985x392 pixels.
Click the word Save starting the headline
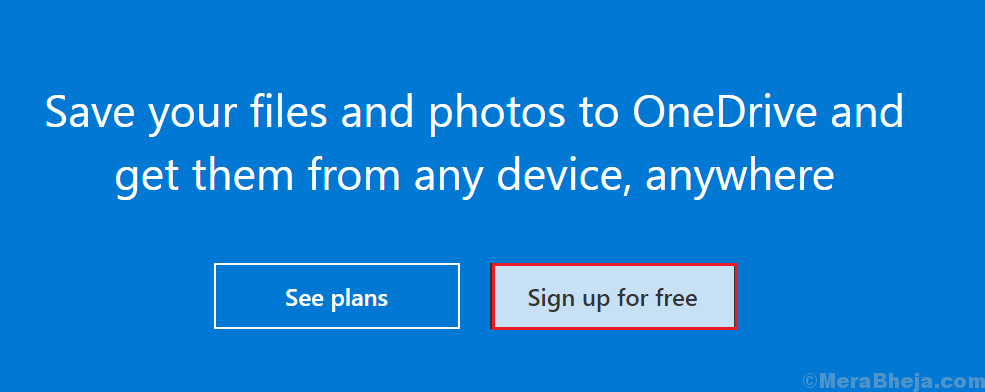pos(87,112)
